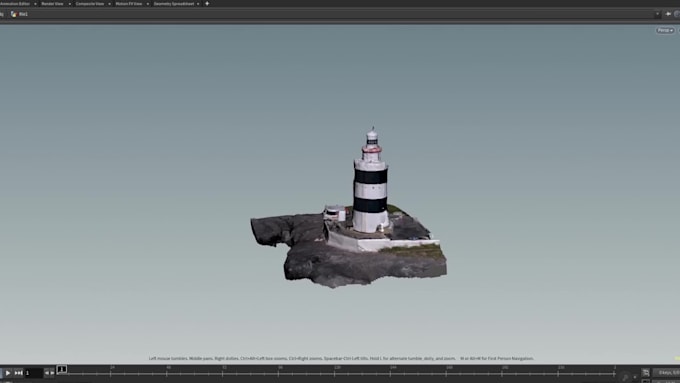Open the Motion FX View tab dropdown arrow

click(147, 4)
